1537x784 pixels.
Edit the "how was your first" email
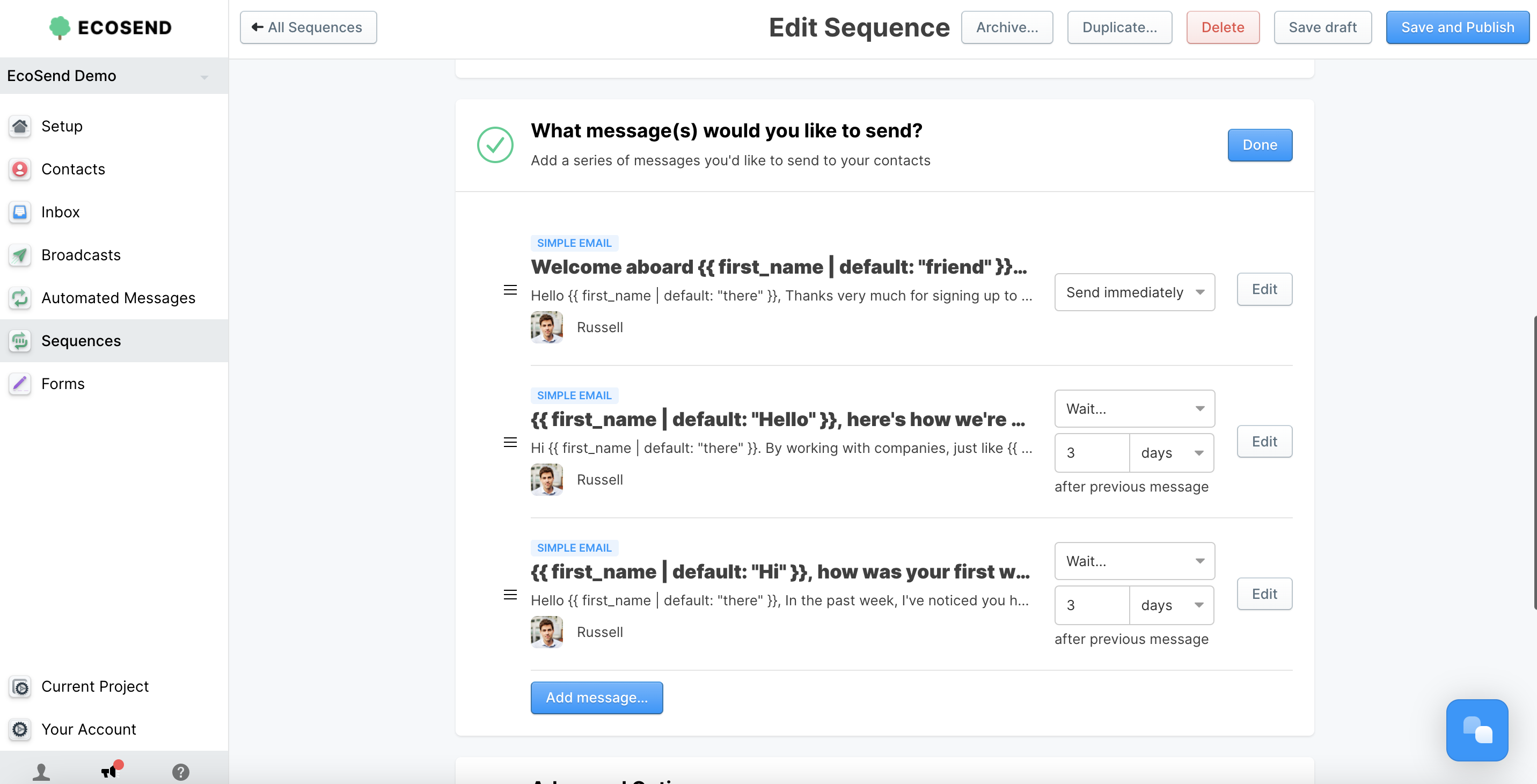point(1264,594)
